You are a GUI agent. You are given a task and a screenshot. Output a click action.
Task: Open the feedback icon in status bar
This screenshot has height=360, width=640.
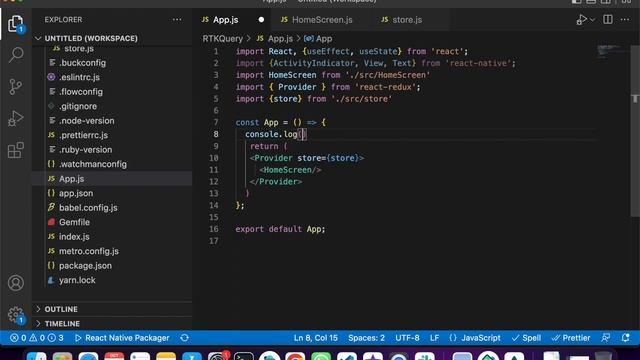[x=606, y=338]
